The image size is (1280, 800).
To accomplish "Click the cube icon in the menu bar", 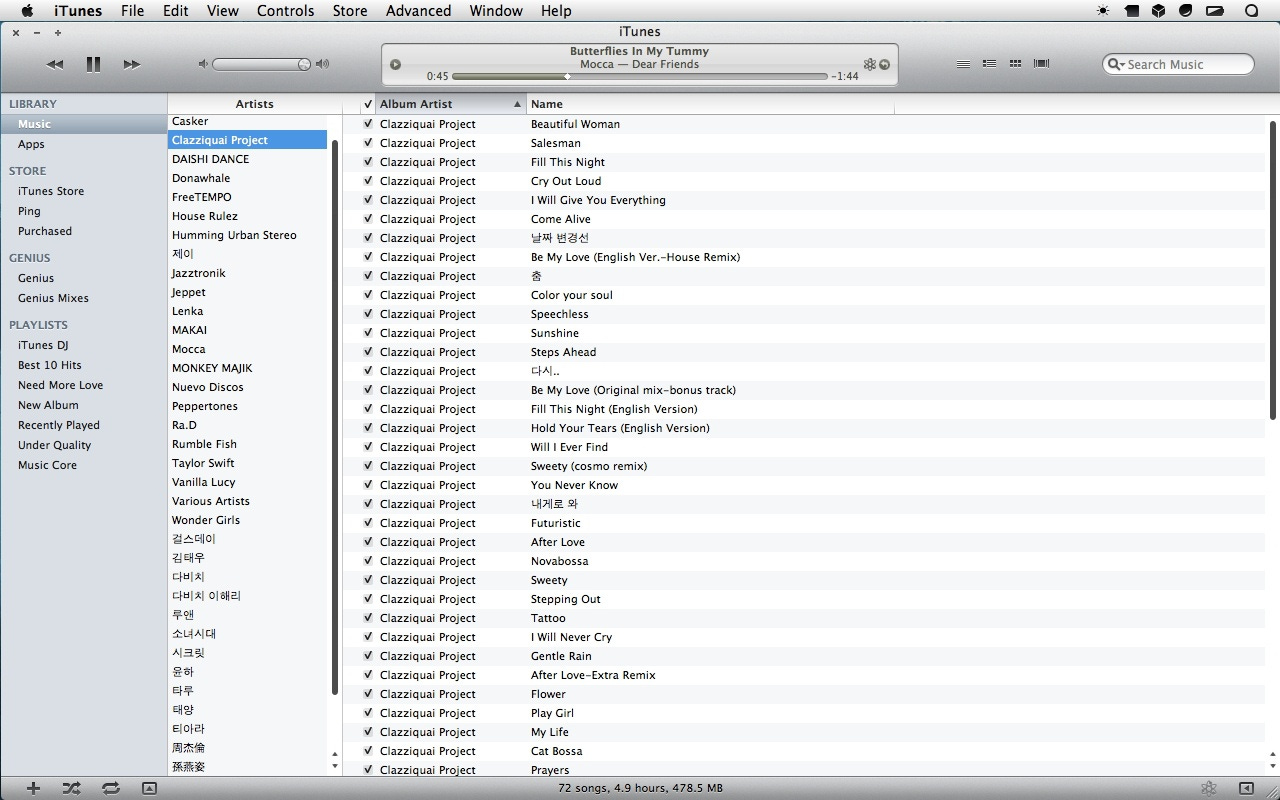I will click(x=1158, y=11).
